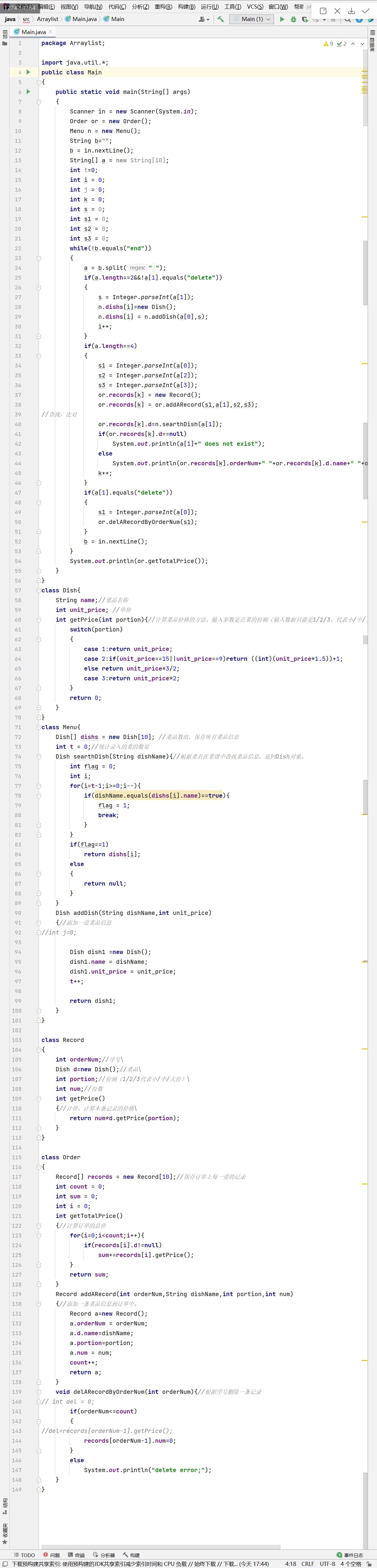The width and height of the screenshot is (377, 1568).
Task: Click the 4:18 caret position in status bar
Action: click(x=291, y=1564)
